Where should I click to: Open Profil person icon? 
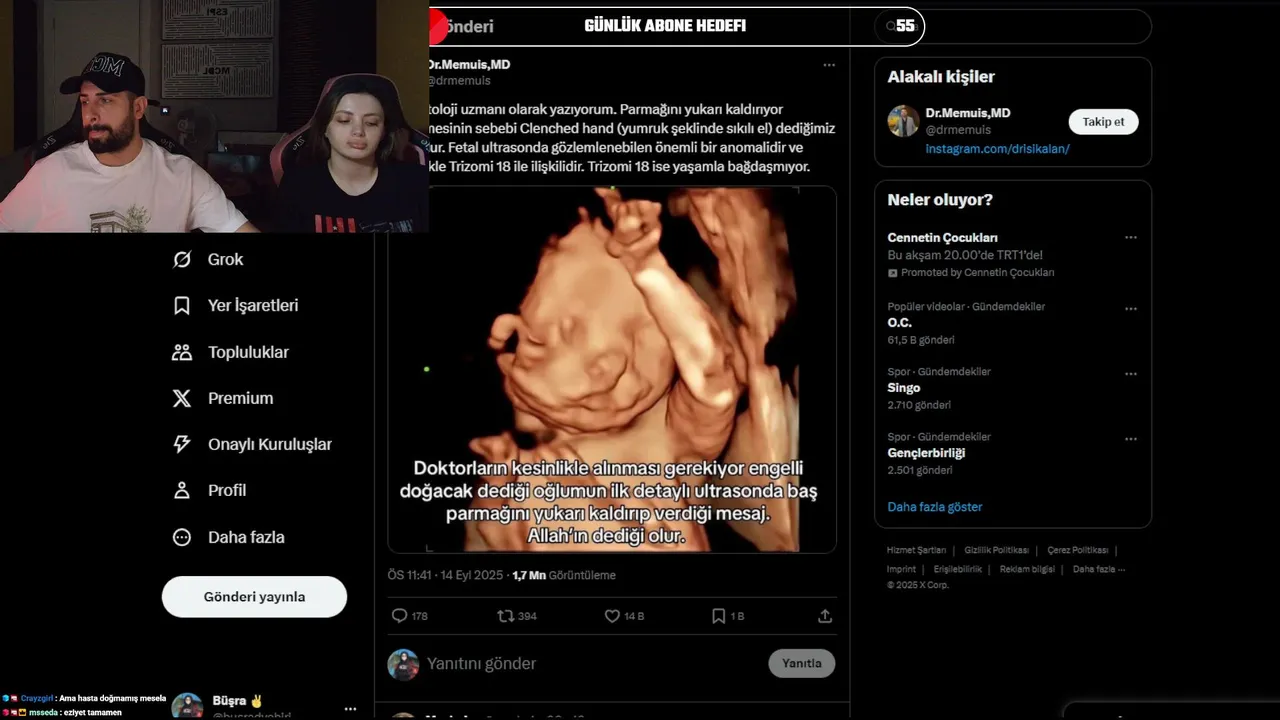(x=182, y=490)
